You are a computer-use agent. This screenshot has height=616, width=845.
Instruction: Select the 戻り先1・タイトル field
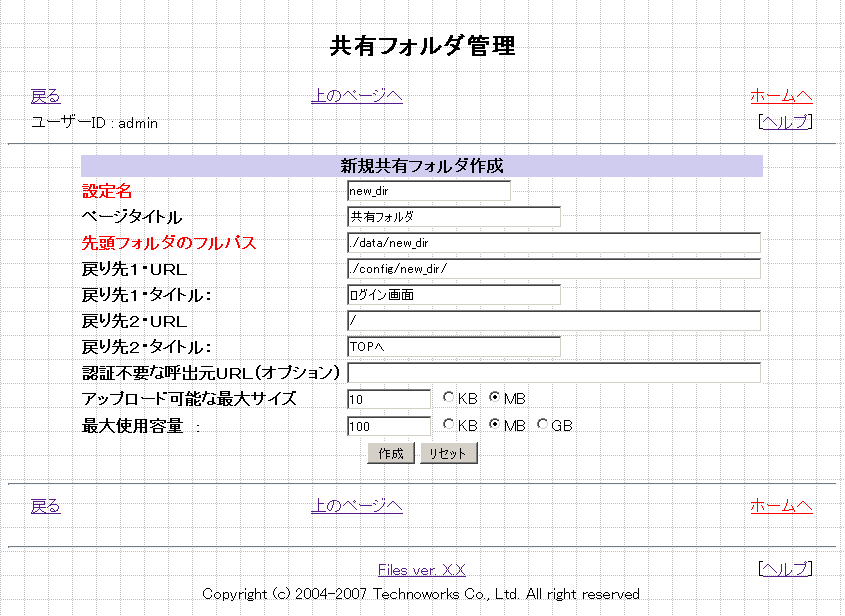(x=453, y=295)
